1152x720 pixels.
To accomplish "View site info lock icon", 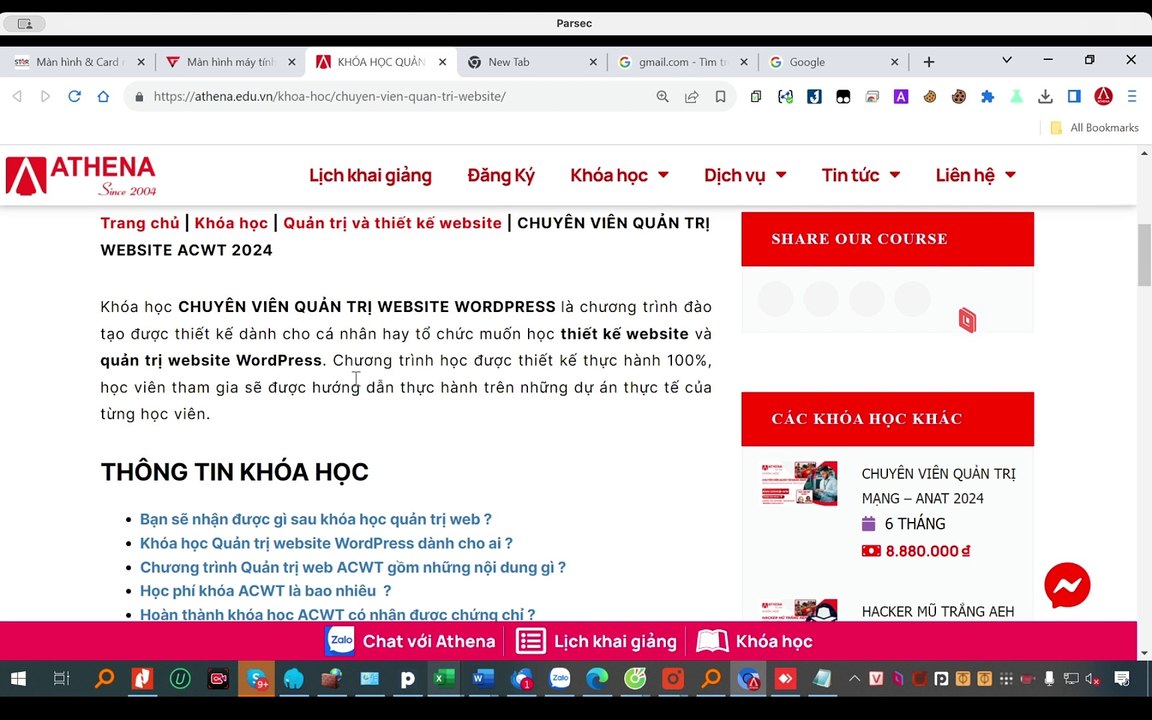I will 138,96.
